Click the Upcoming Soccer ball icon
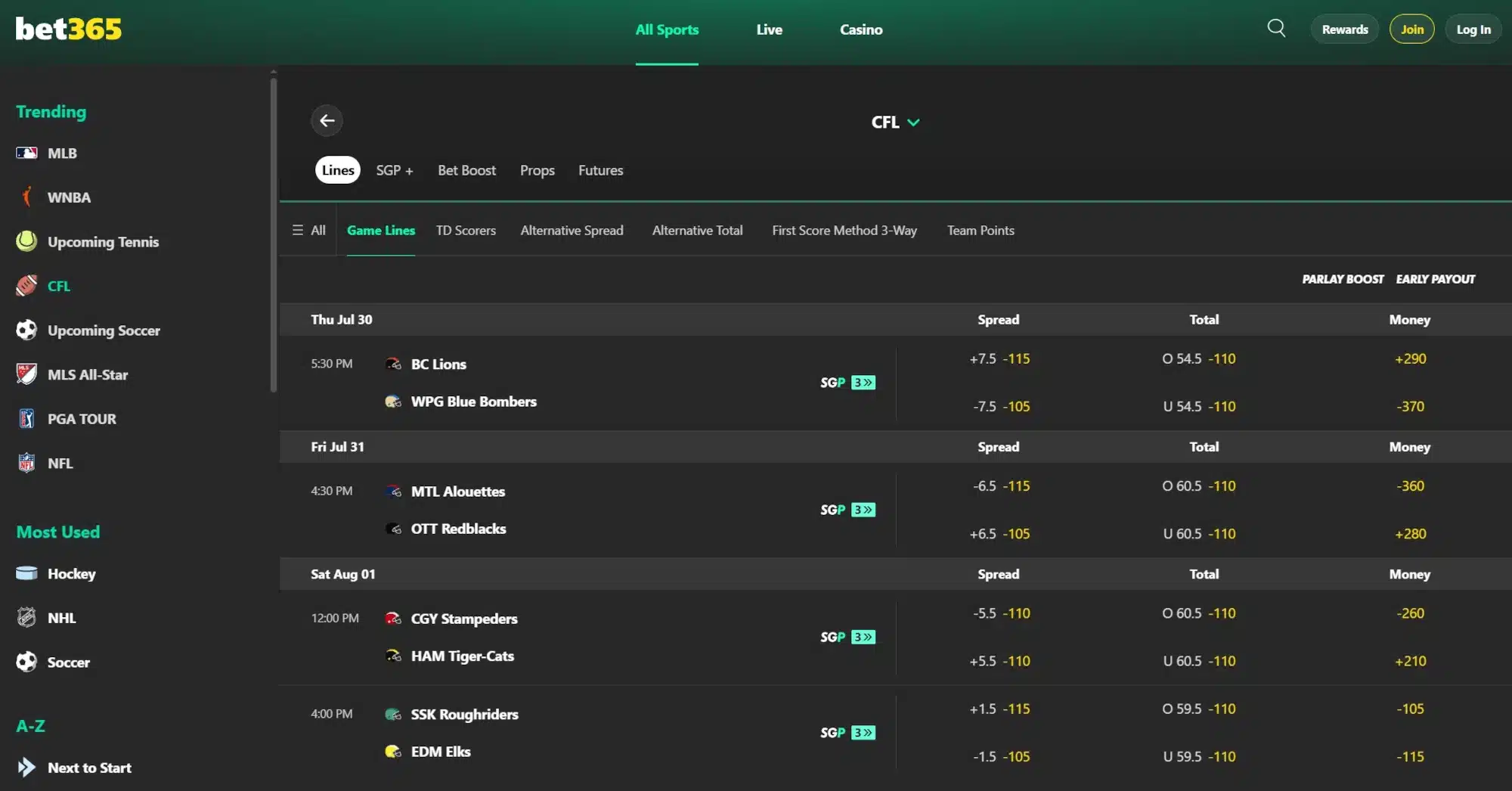The image size is (1512, 791). 26,330
